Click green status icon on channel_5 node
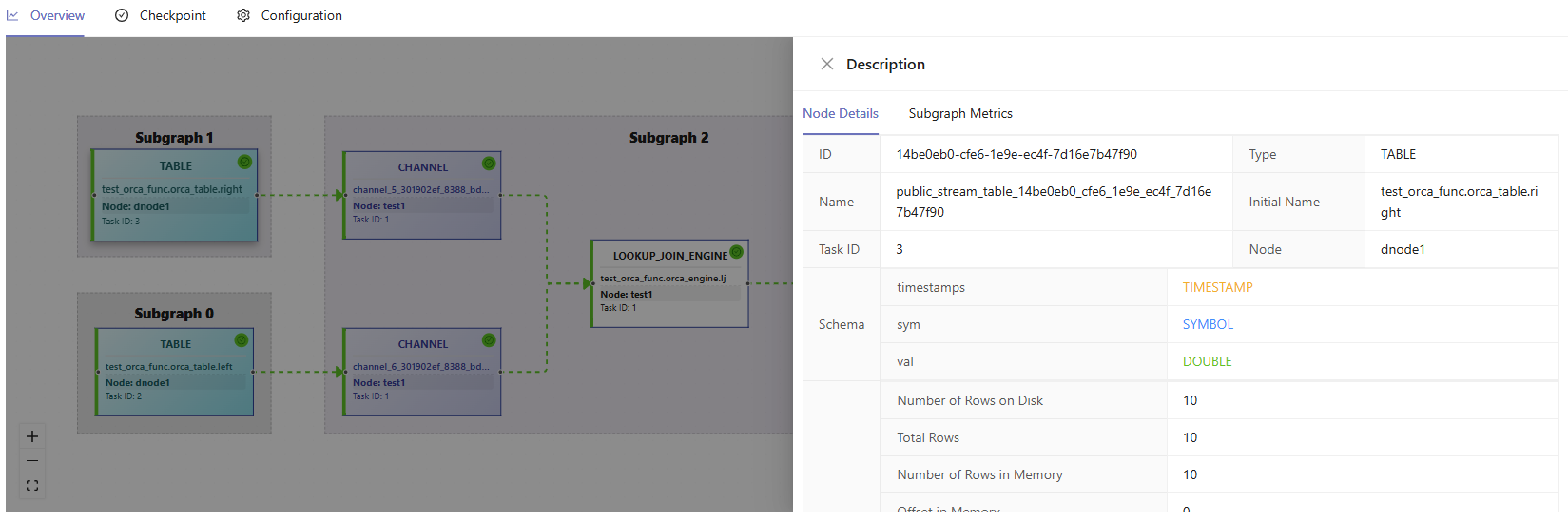 point(489,164)
